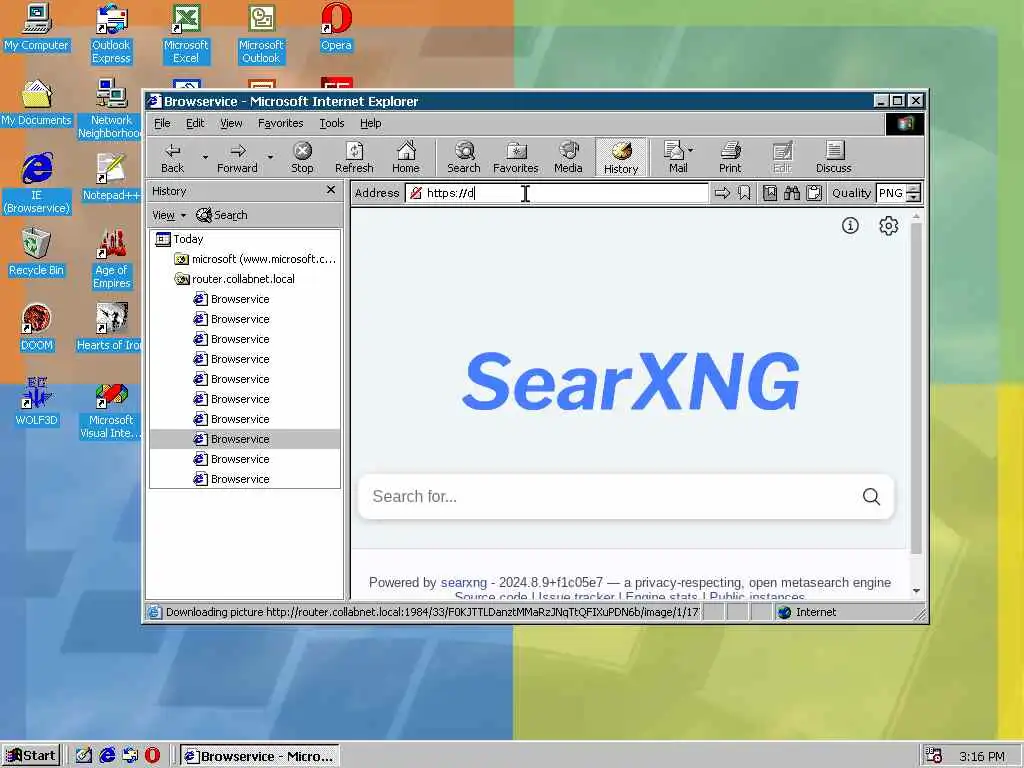Go to the Home page button
Image resolution: width=1024 pixels, height=768 pixels.
tap(406, 157)
